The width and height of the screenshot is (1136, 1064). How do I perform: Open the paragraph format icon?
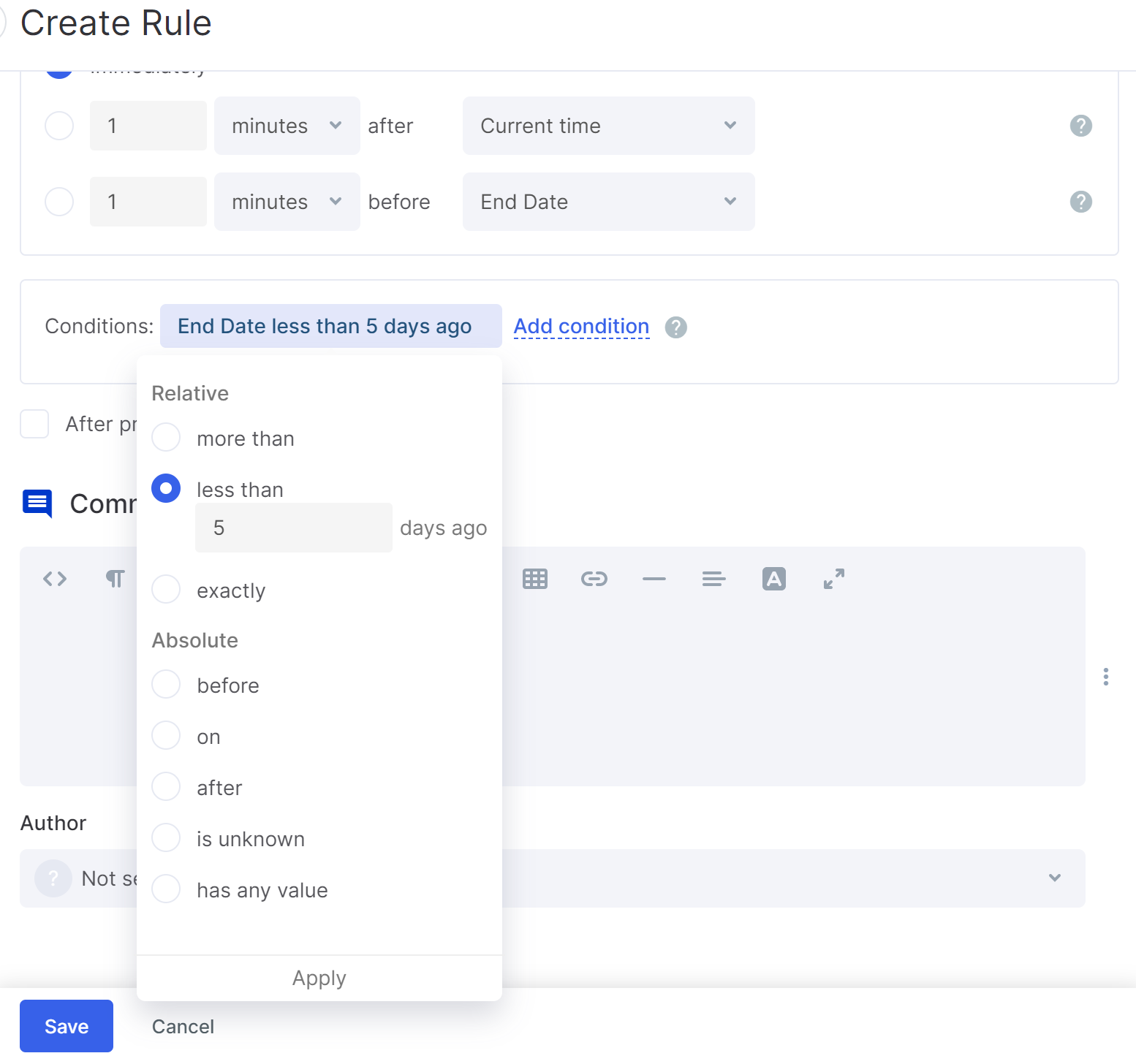point(115,579)
